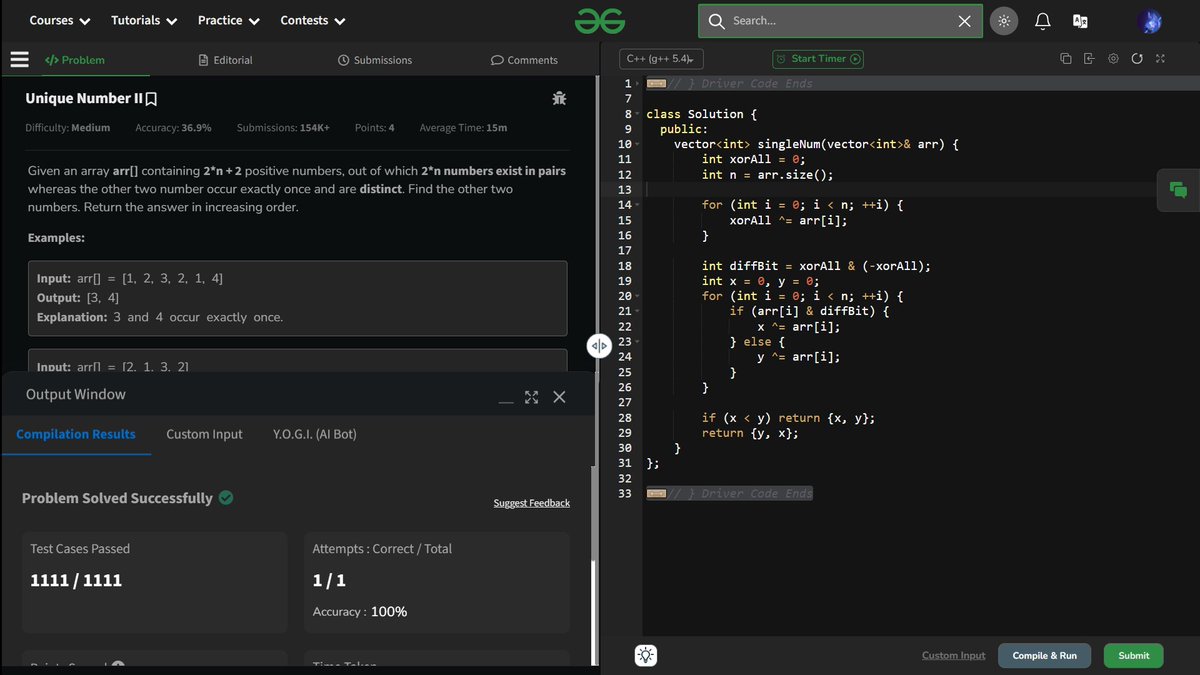Close the Output Window
1200x675 pixels.
click(x=559, y=397)
